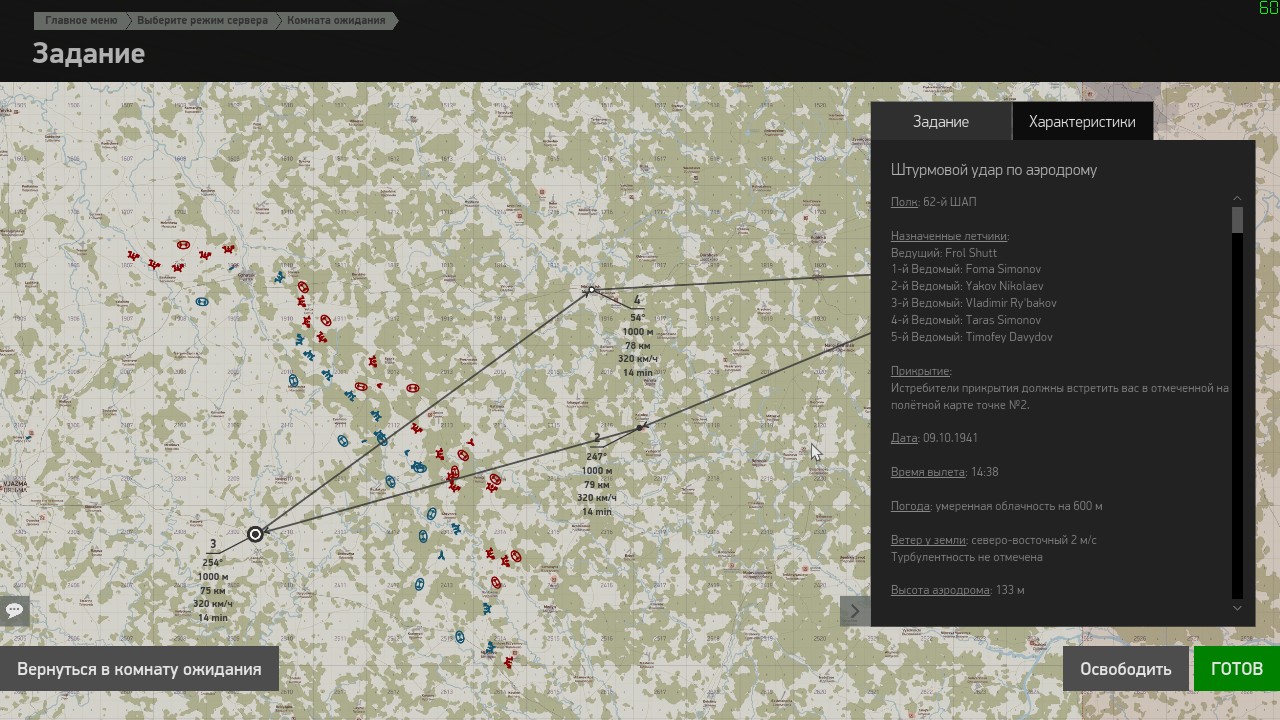Viewport: 1280px width, 720px height.
Task: Switch to the Задание tab
Action: (941, 122)
